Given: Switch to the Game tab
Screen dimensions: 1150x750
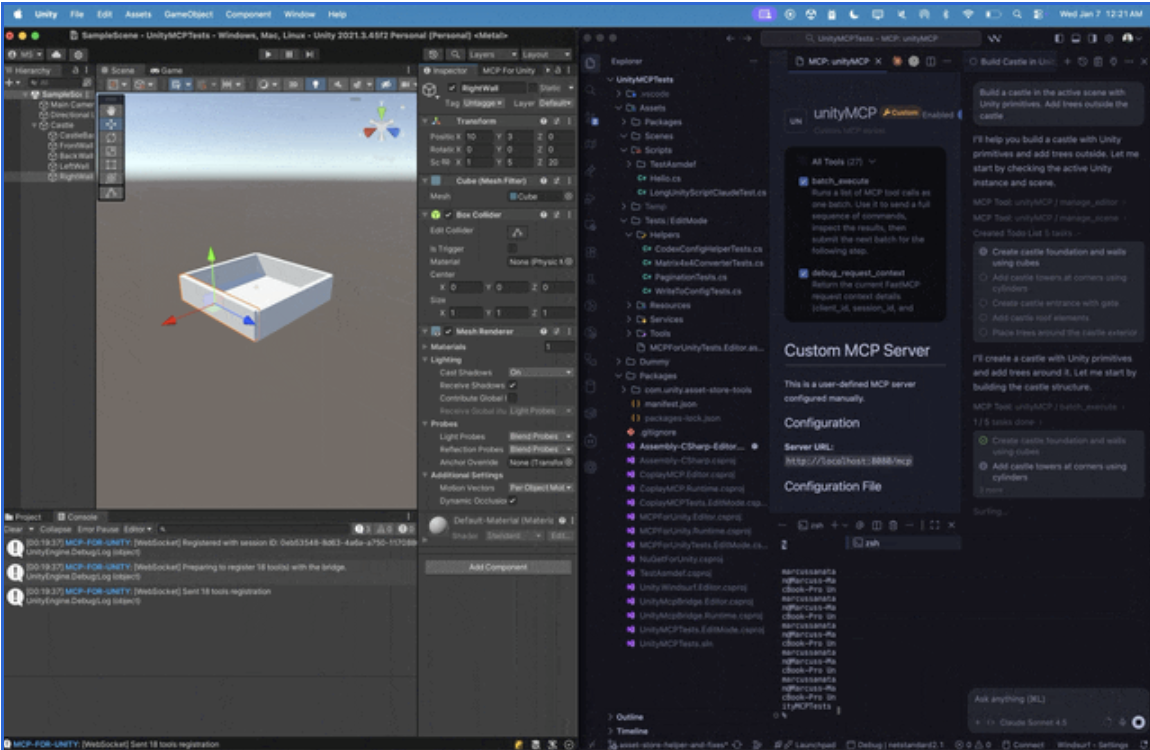Looking at the screenshot, I should (166, 70).
